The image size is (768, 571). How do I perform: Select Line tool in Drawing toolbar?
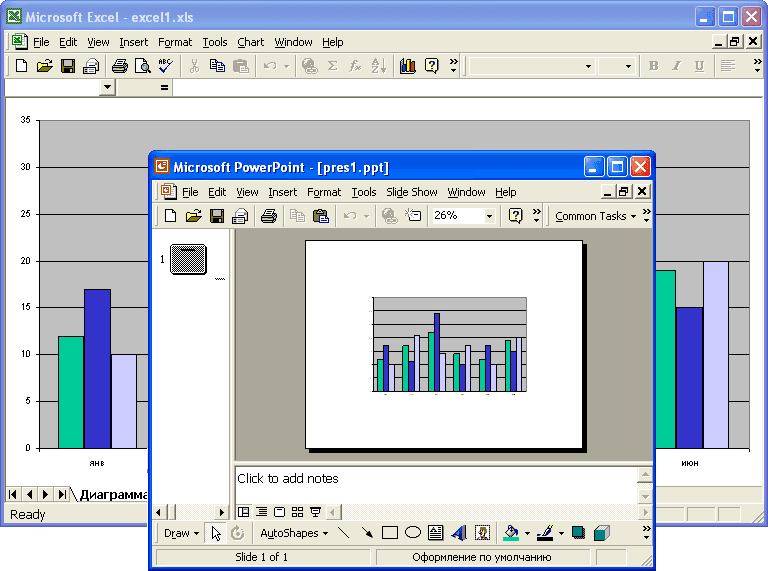coord(344,533)
